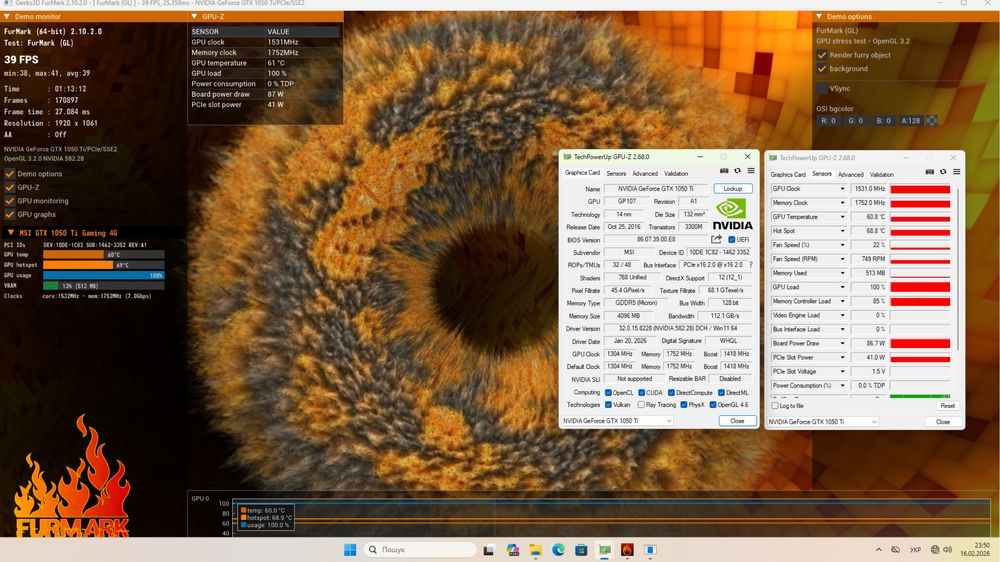Collapse MSI GTX 1050 Ti Gaming 4G section
This screenshot has height=562, width=1000.
11,233
